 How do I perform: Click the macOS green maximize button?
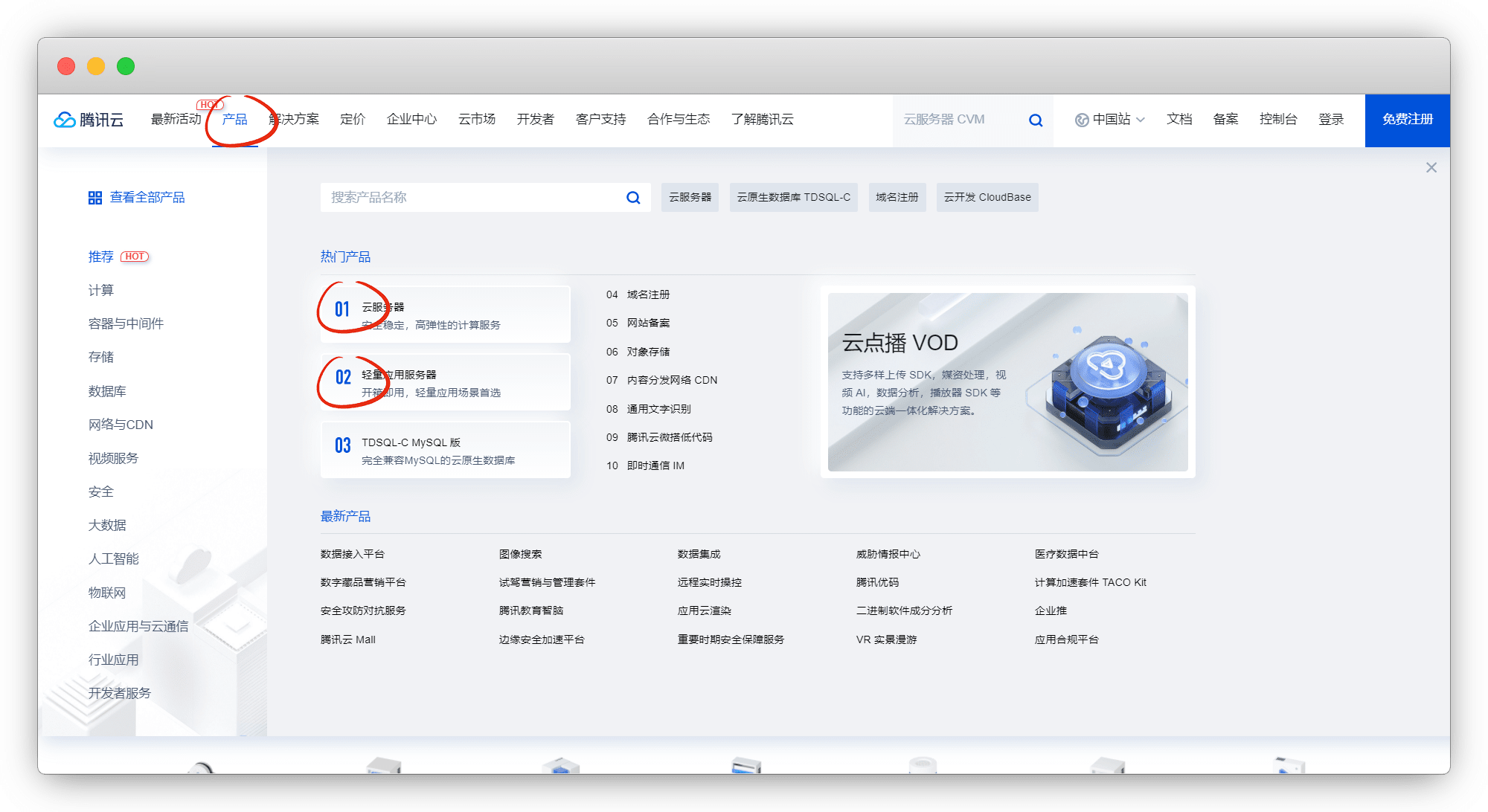(126, 66)
